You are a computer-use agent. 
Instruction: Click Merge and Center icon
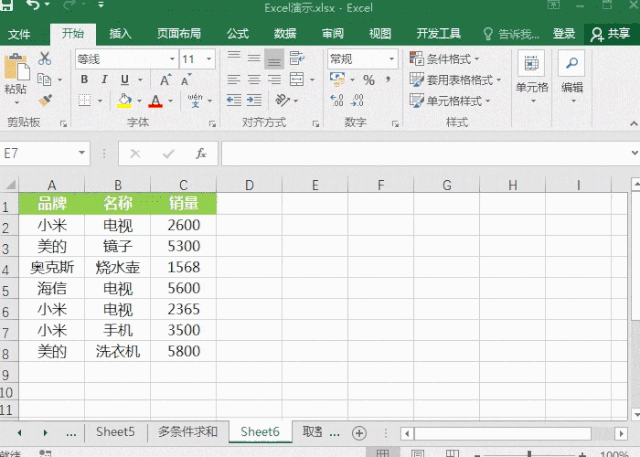point(297,79)
